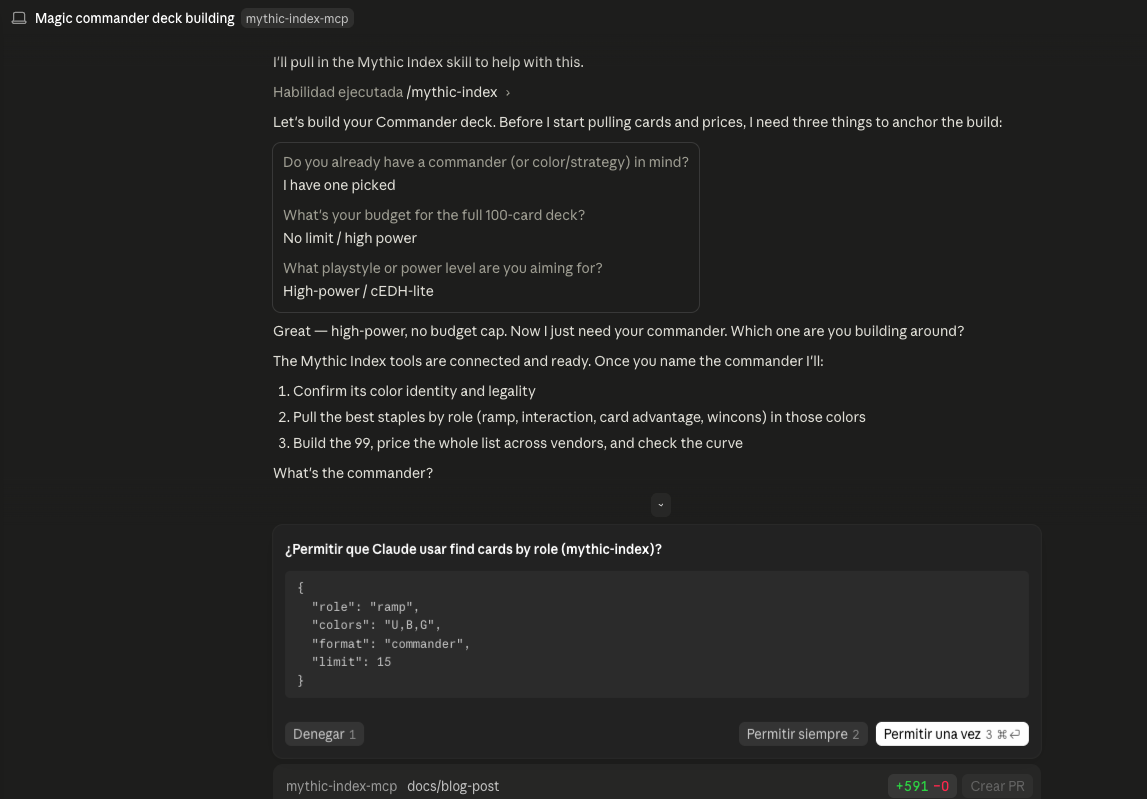Click Permitir siempre button
1147x799 pixels.
click(802, 734)
